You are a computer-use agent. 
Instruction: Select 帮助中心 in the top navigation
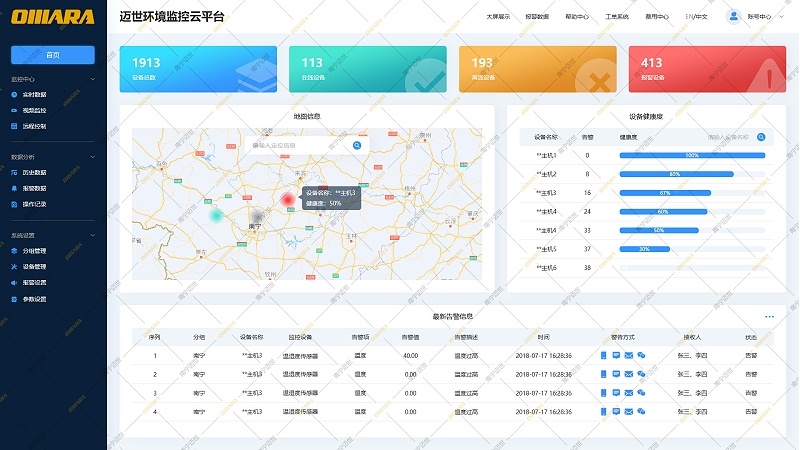coord(577,17)
